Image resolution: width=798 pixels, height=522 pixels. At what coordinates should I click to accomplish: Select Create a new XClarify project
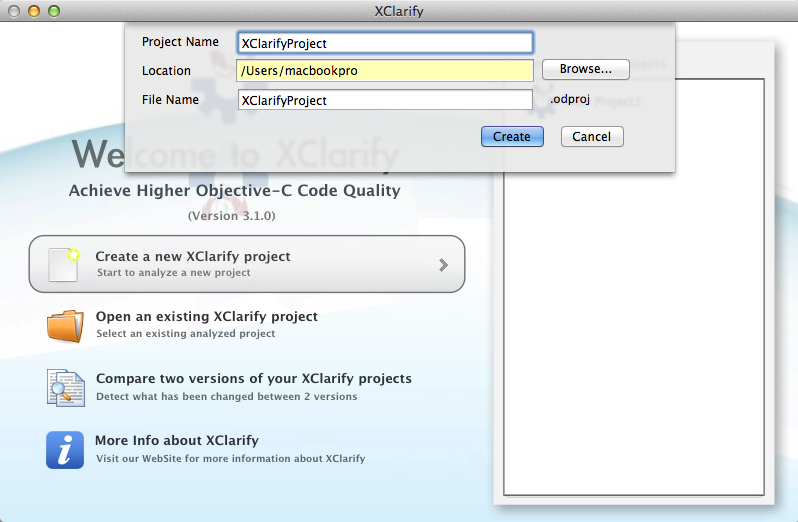pyautogui.click(x=247, y=264)
